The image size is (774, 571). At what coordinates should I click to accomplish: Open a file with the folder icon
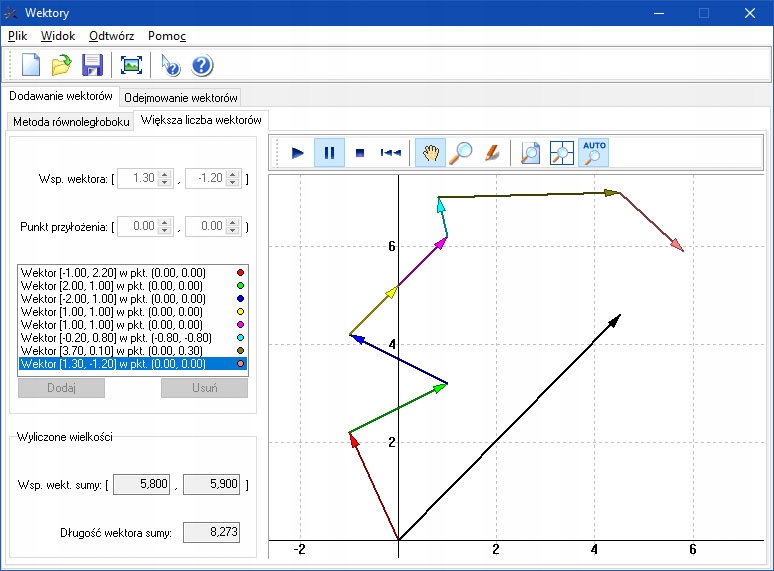[x=62, y=66]
